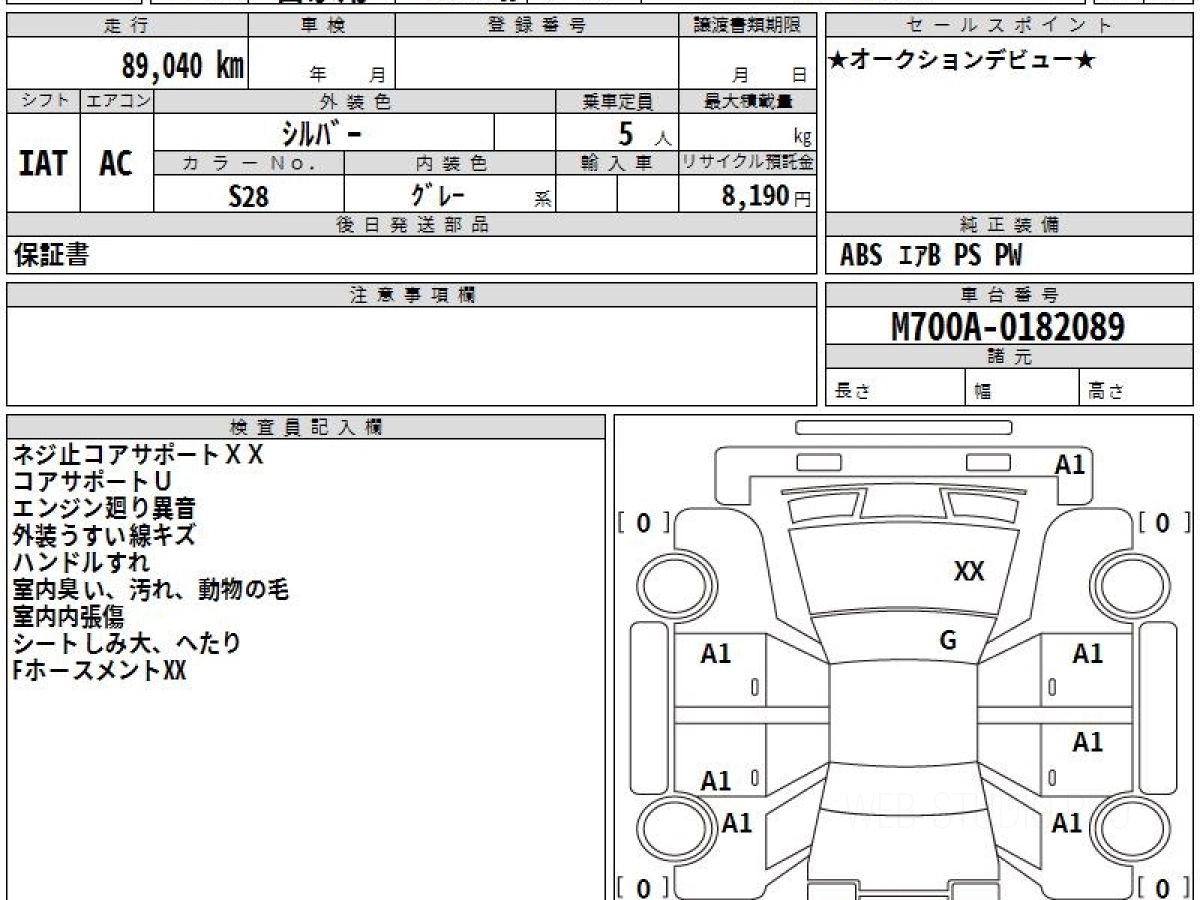Select chassis number M700A-0182089

click(1008, 326)
